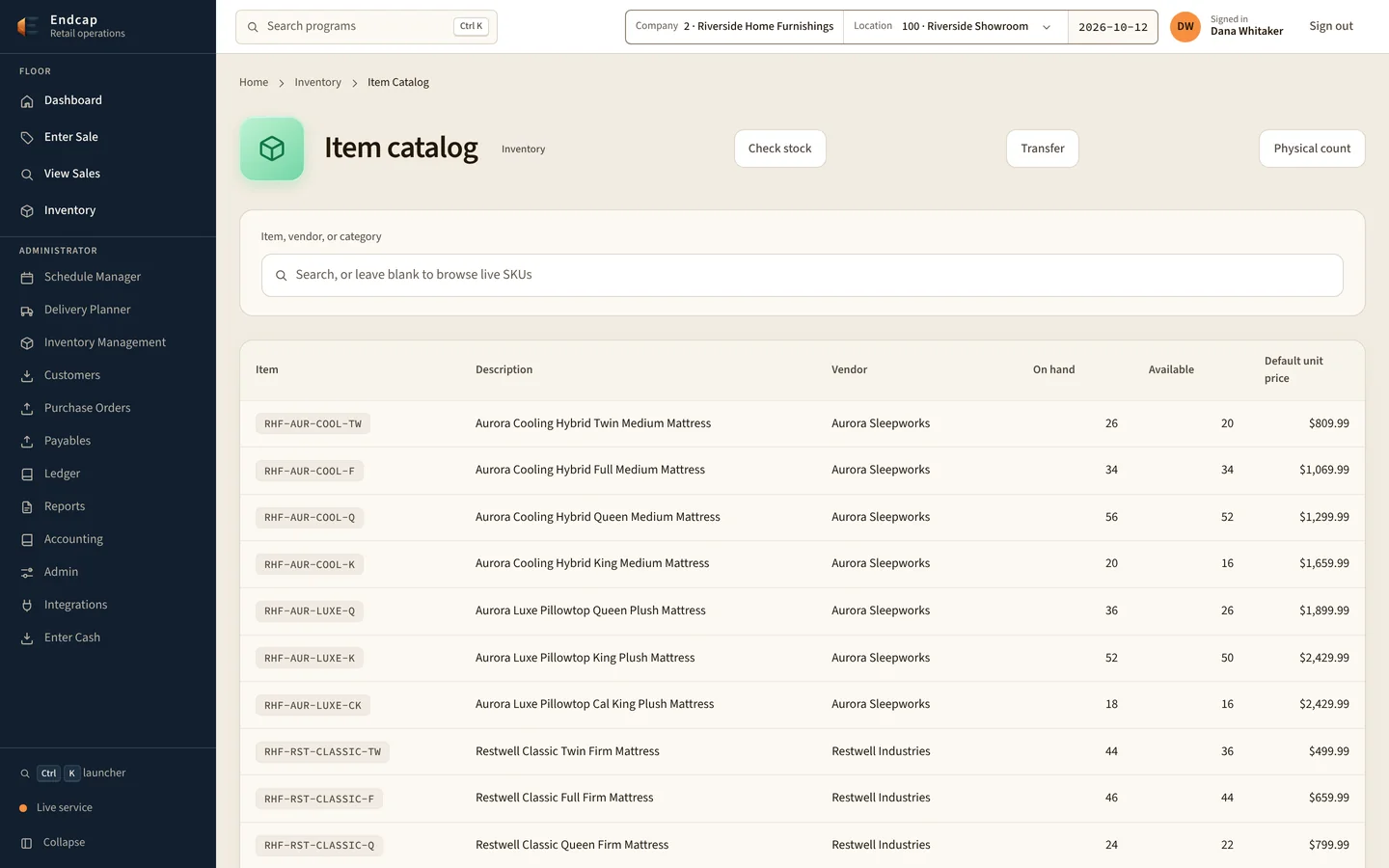Viewport: 1389px width, 868px height.
Task: Click the View Sales magnifier icon
Action: (27, 175)
